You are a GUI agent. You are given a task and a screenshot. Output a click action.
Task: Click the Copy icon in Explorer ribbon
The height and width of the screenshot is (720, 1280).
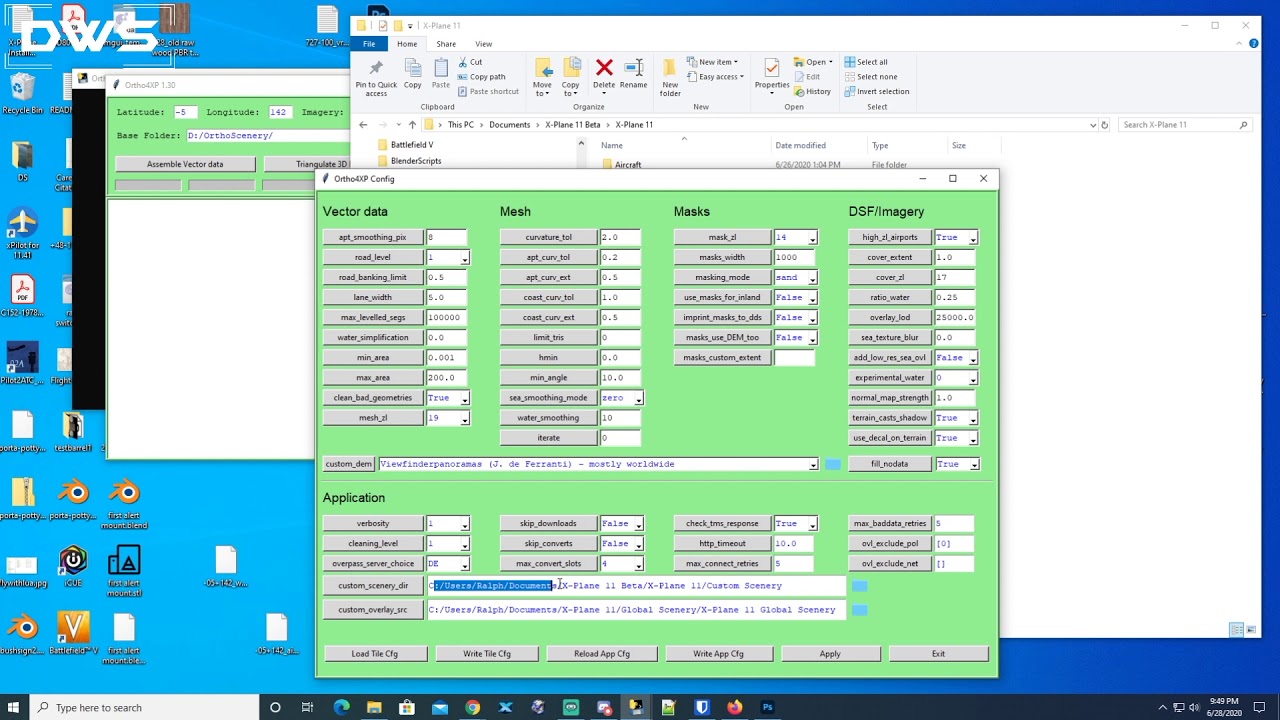pyautogui.click(x=412, y=73)
